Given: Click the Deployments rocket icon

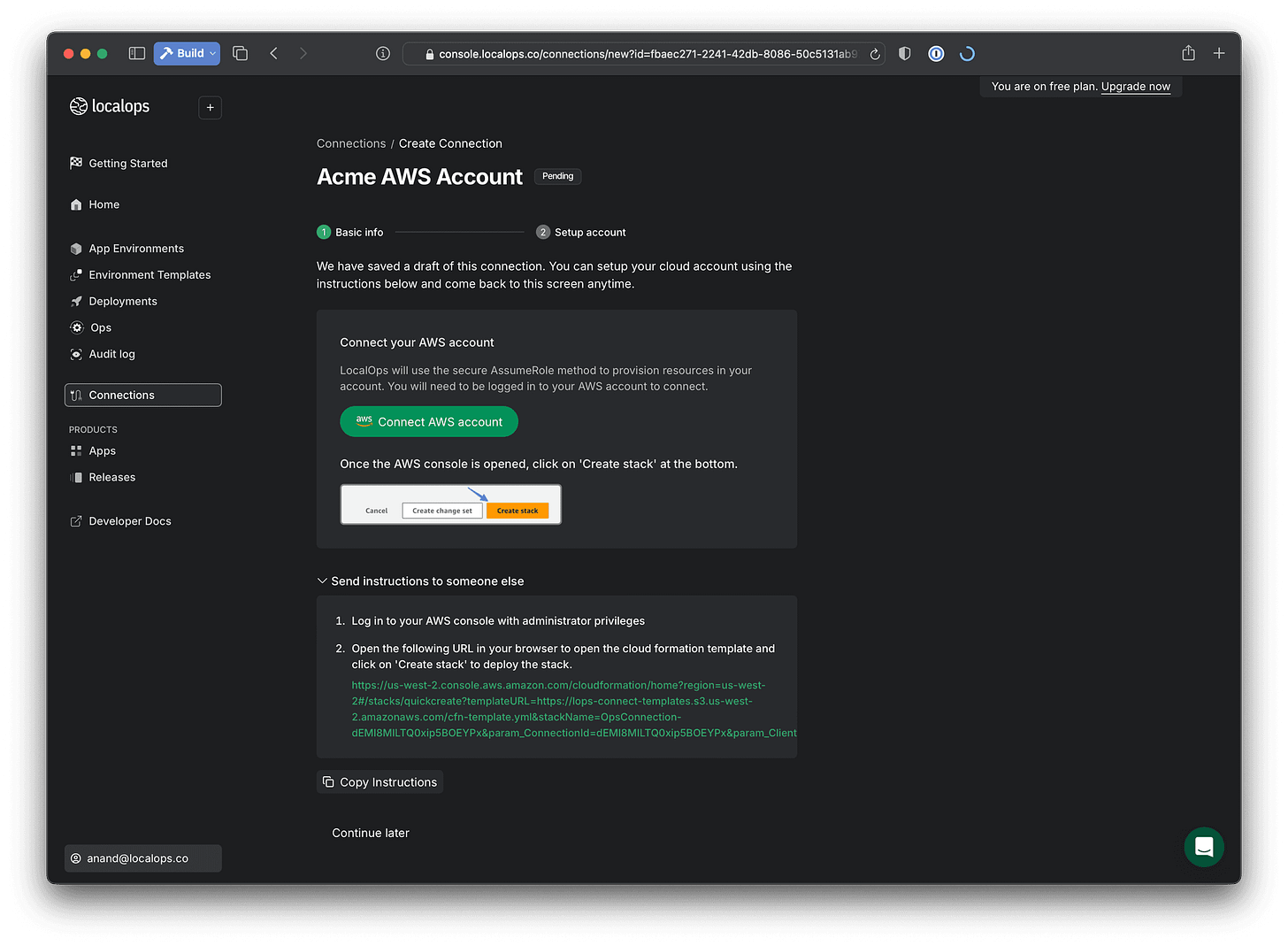Looking at the screenshot, I should pos(76,302).
